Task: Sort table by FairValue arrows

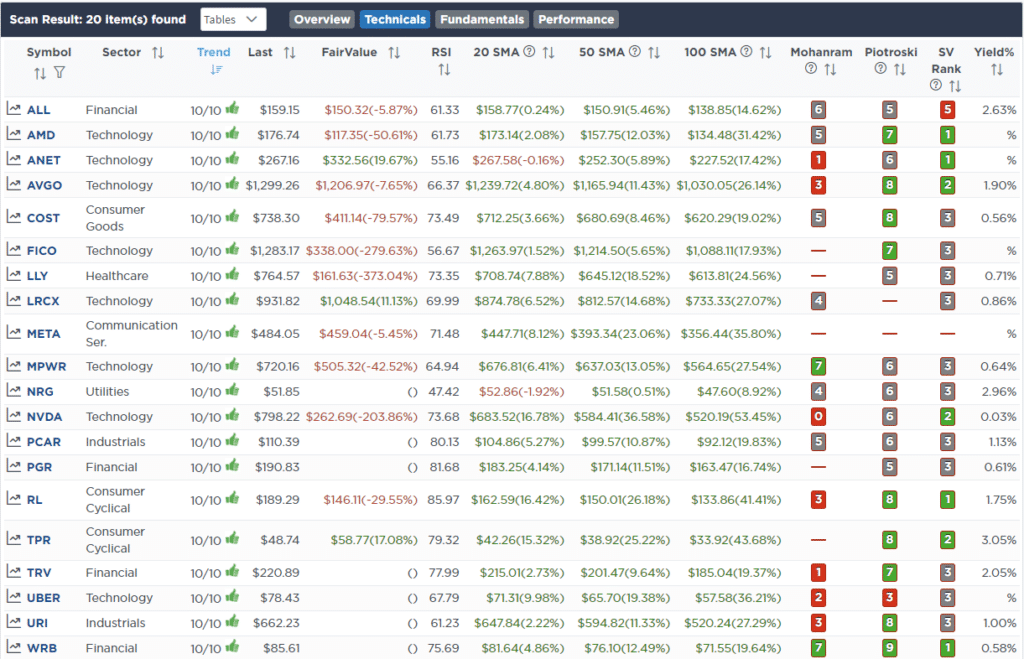Action: tap(394, 52)
